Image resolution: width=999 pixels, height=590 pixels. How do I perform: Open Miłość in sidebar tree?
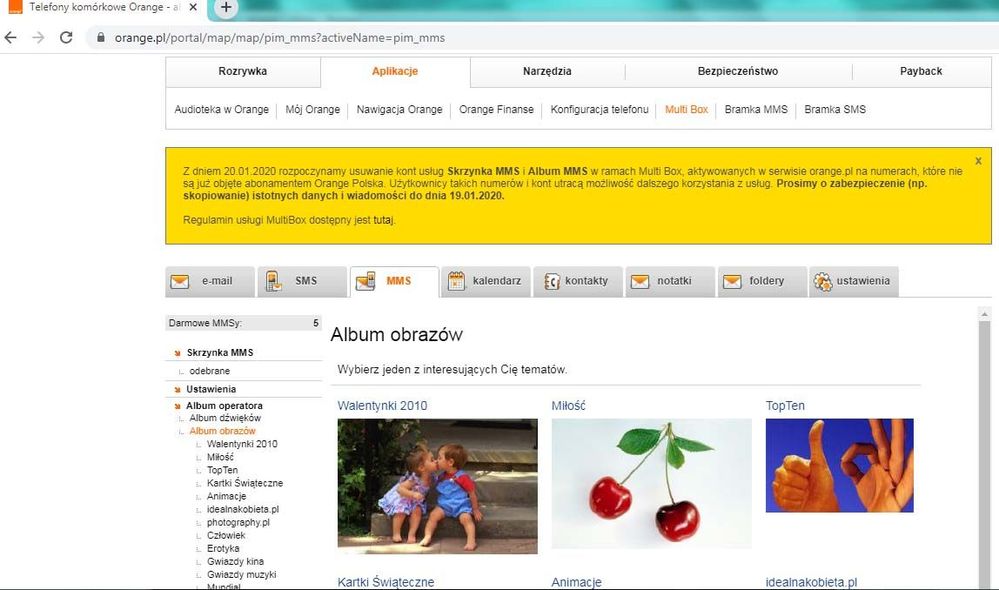click(x=220, y=457)
